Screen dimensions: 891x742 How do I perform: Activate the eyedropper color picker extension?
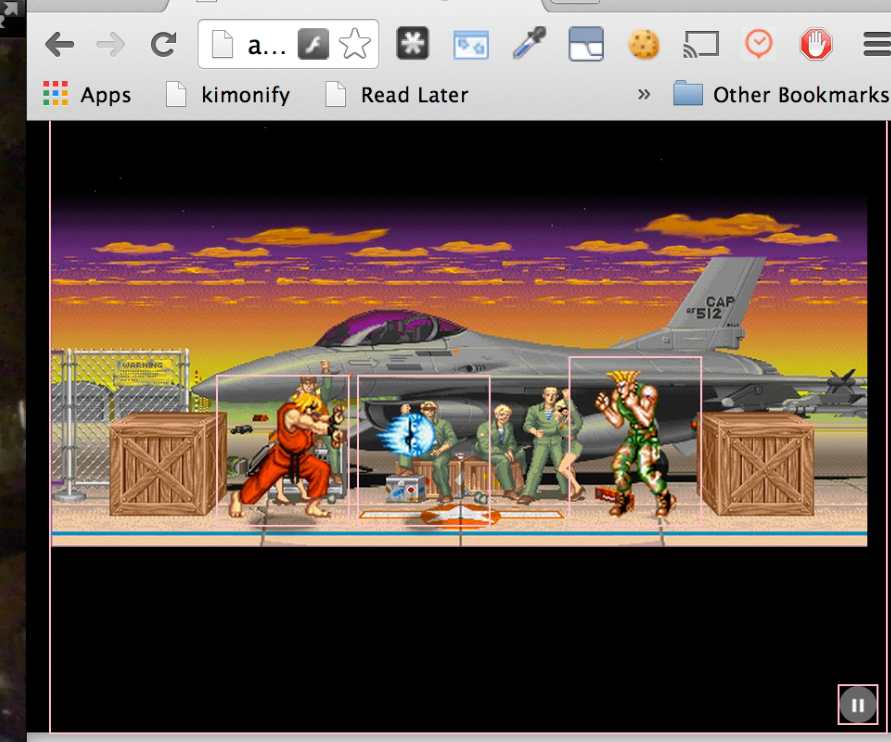click(529, 43)
